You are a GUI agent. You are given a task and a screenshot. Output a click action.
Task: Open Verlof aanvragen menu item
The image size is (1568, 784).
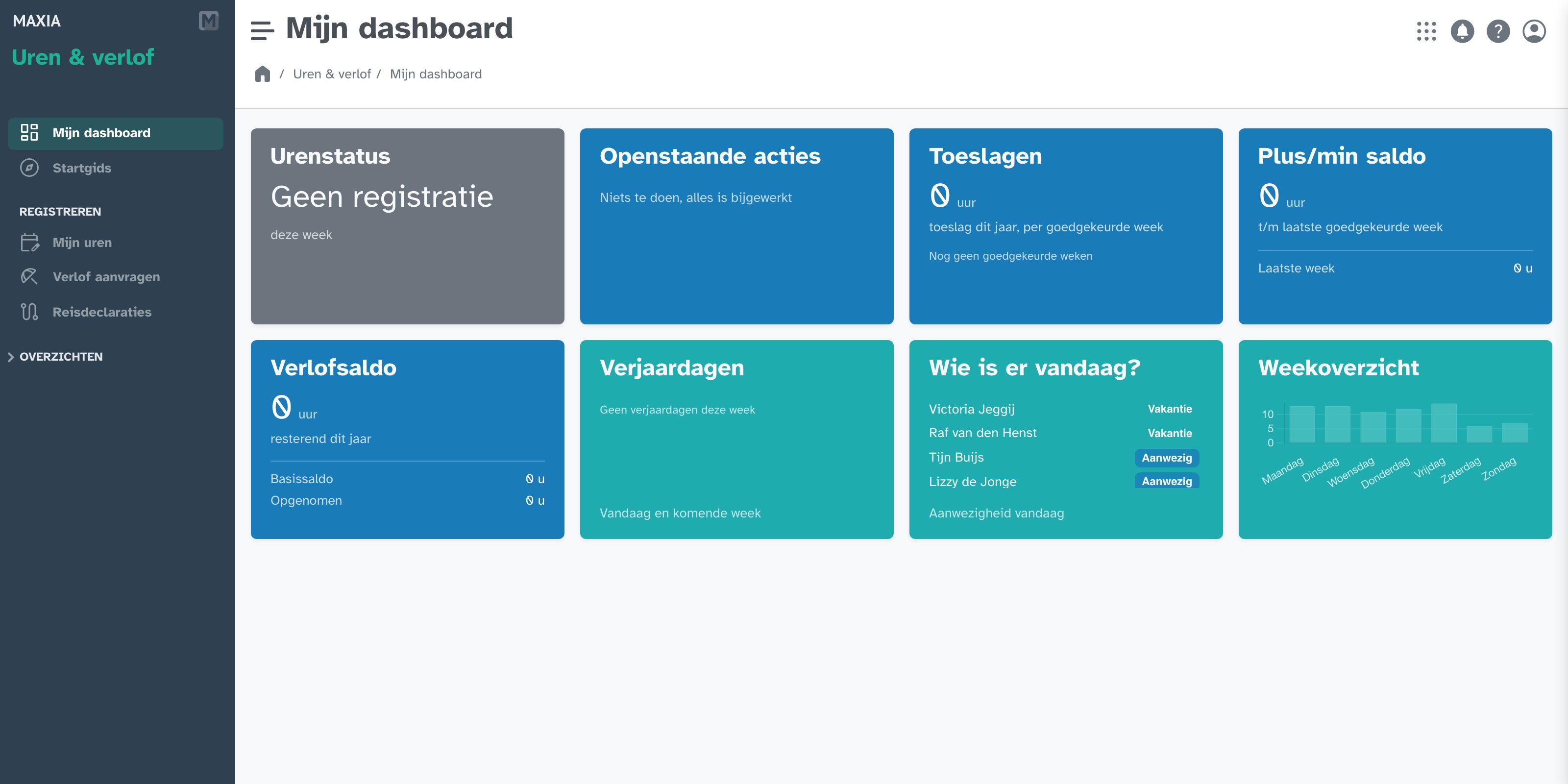pyautogui.click(x=116, y=277)
